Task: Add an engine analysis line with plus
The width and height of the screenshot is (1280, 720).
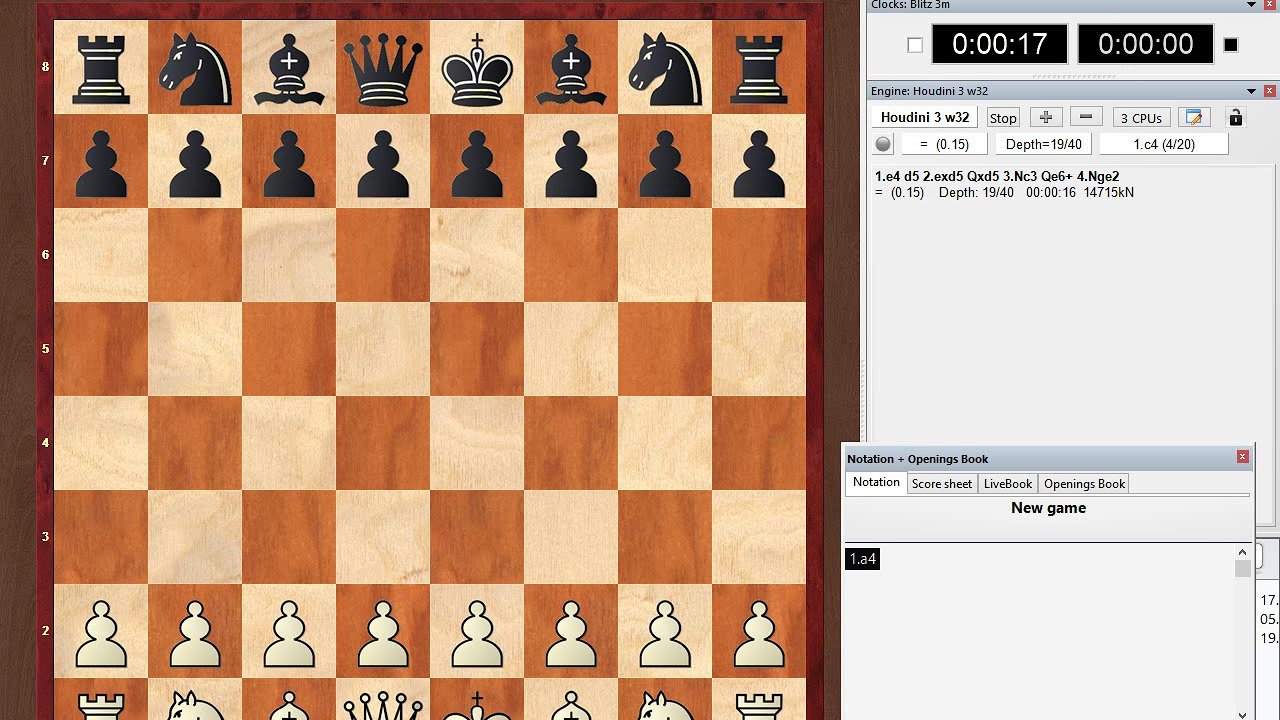Action: tap(1046, 117)
